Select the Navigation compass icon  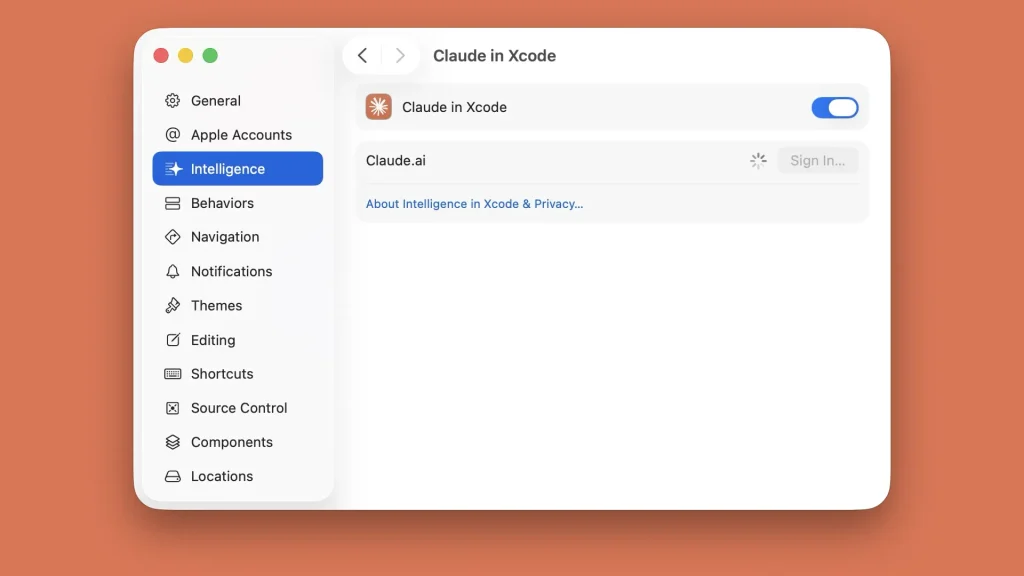[x=173, y=237]
